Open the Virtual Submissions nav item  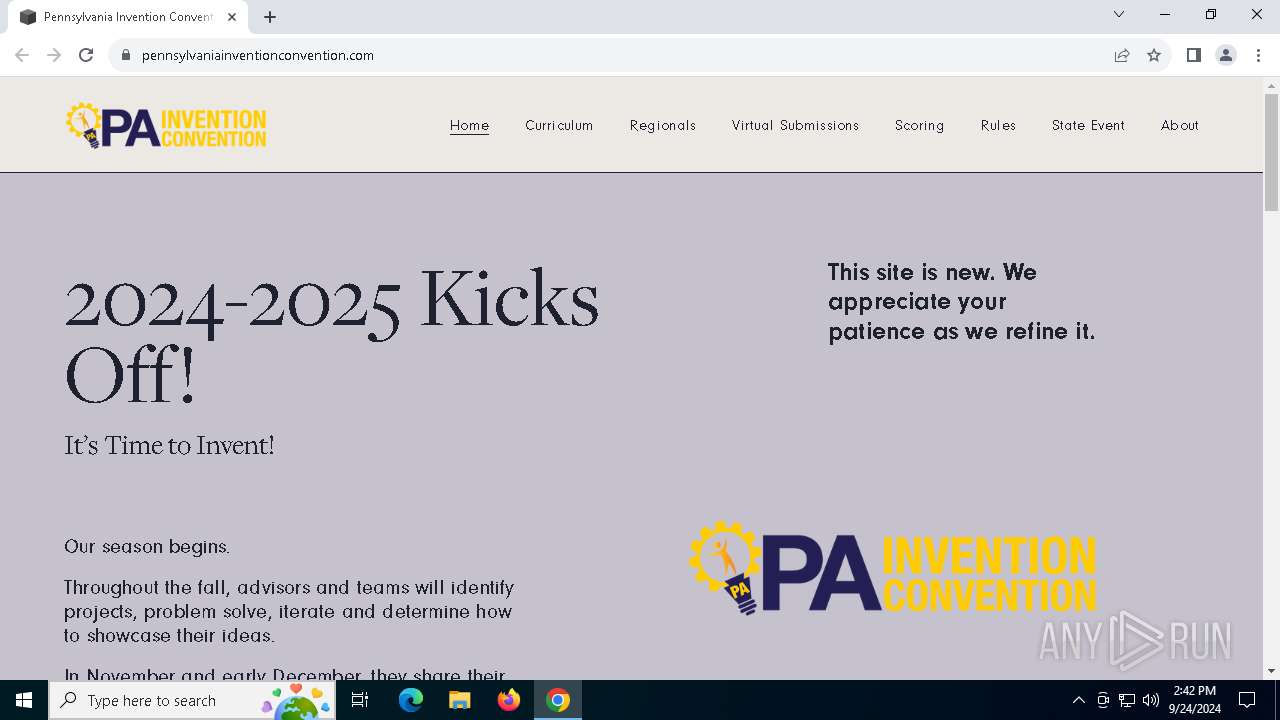795,125
